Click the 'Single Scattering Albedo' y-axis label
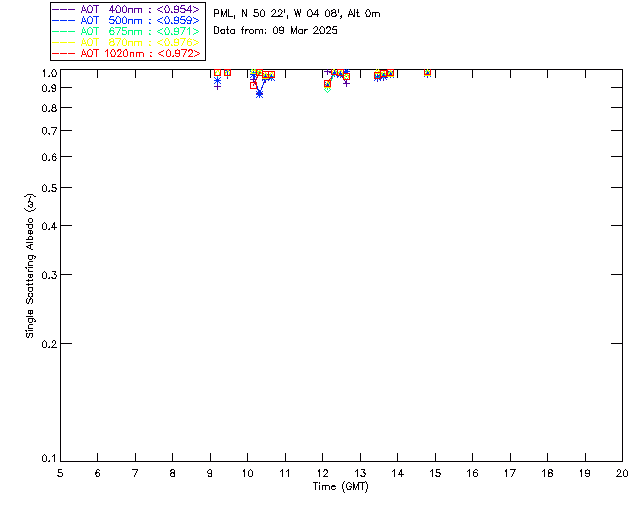Image resolution: width=640 pixels, height=512 pixels. pyautogui.click(x=31, y=266)
